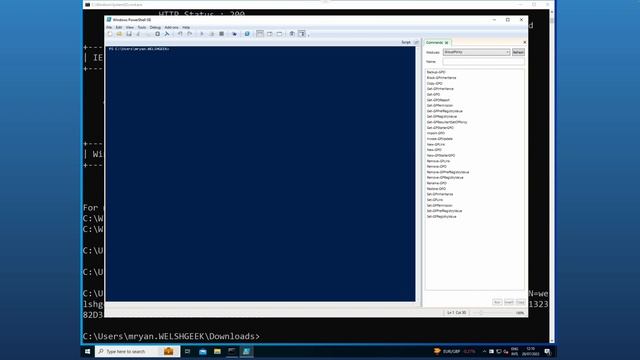Open the File menu in PowerShell ISE
Image resolution: width=640 pixels, height=360 pixels.
pyautogui.click(x=109, y=27)
